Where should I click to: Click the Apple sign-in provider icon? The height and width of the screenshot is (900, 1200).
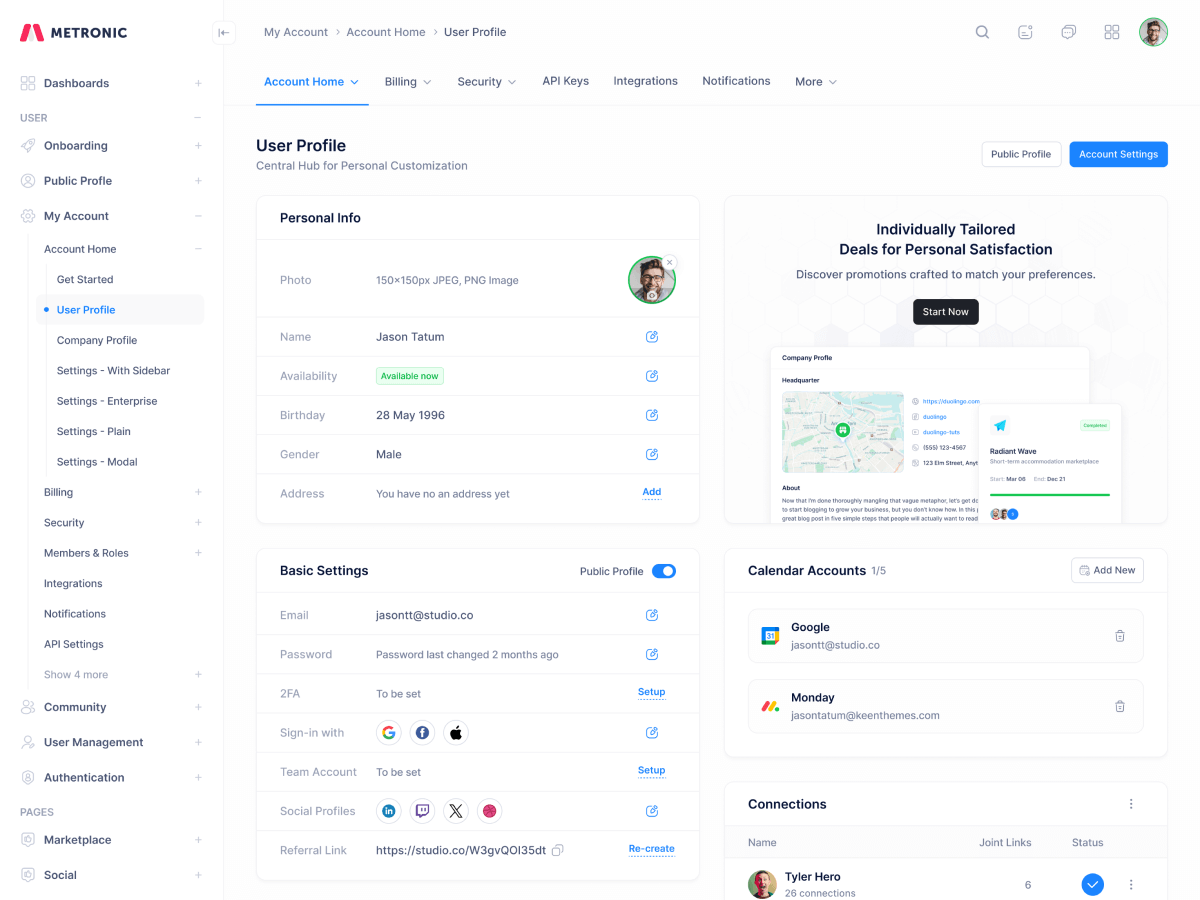(x=456, y=732)
